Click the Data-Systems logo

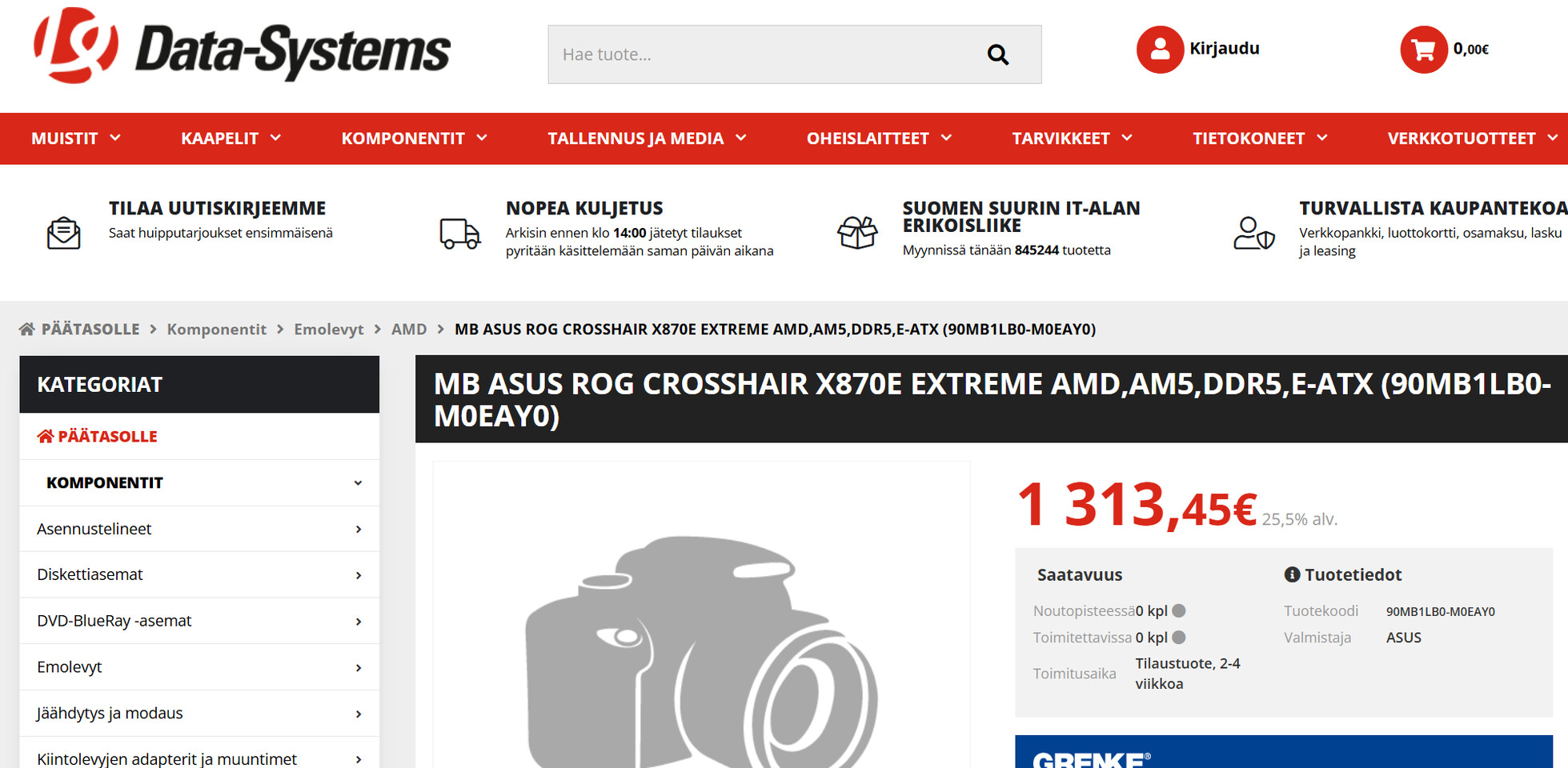coord(243,46)
